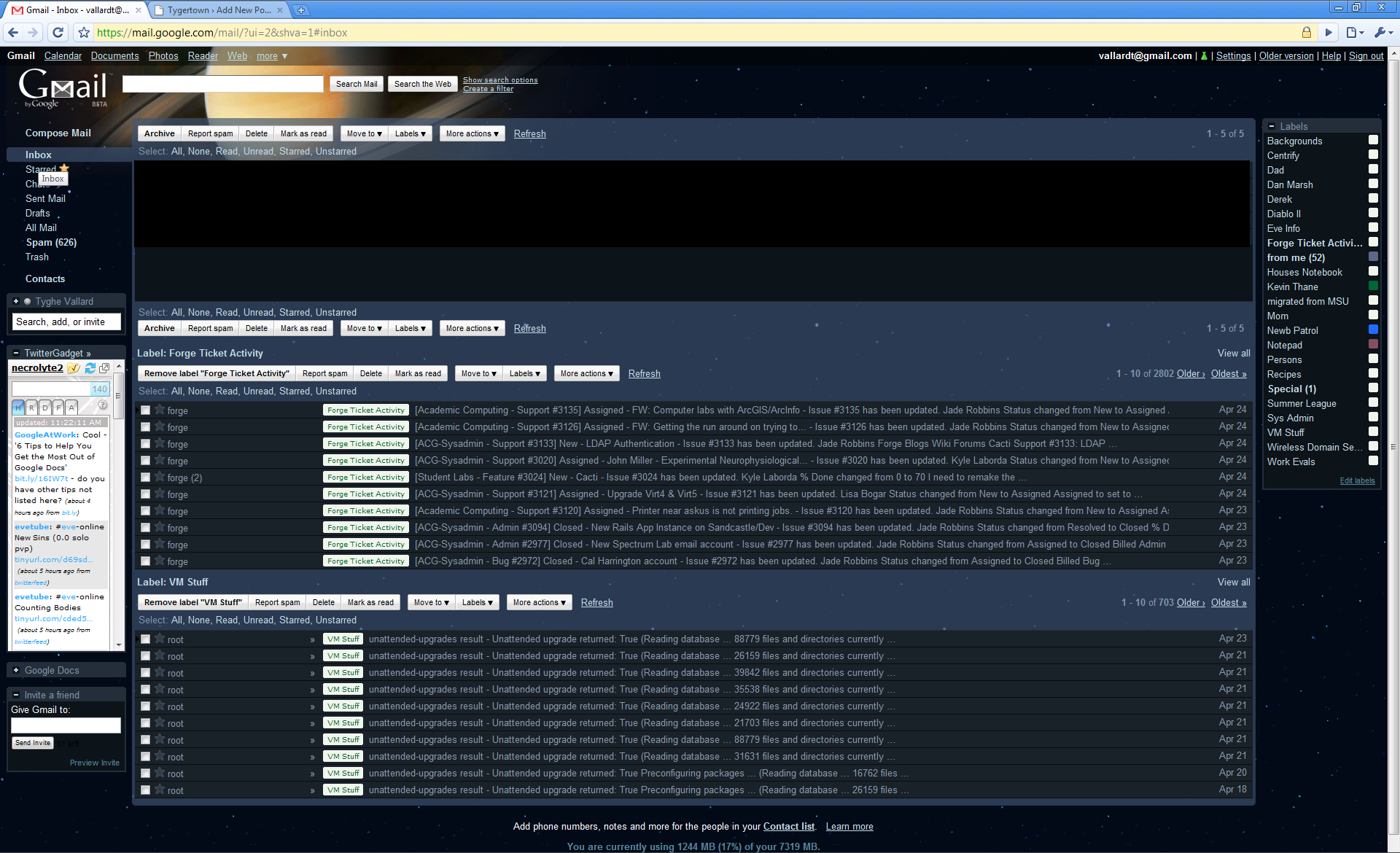Viewport: 1400px width, 853px height.
Task: Open Gmail Labs green flask icon
Action: (1204, 56)
